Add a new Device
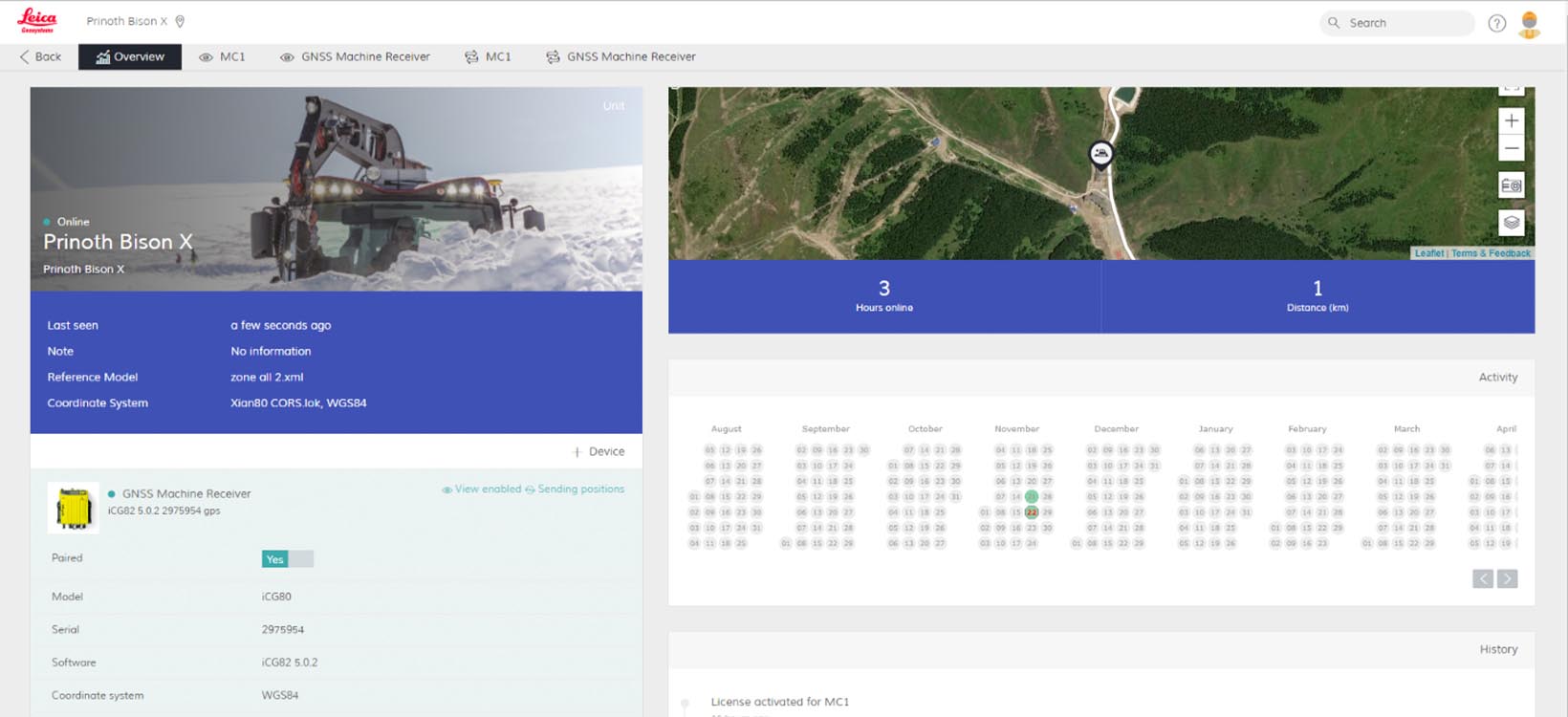The image size is (1568, 717). 599,451
